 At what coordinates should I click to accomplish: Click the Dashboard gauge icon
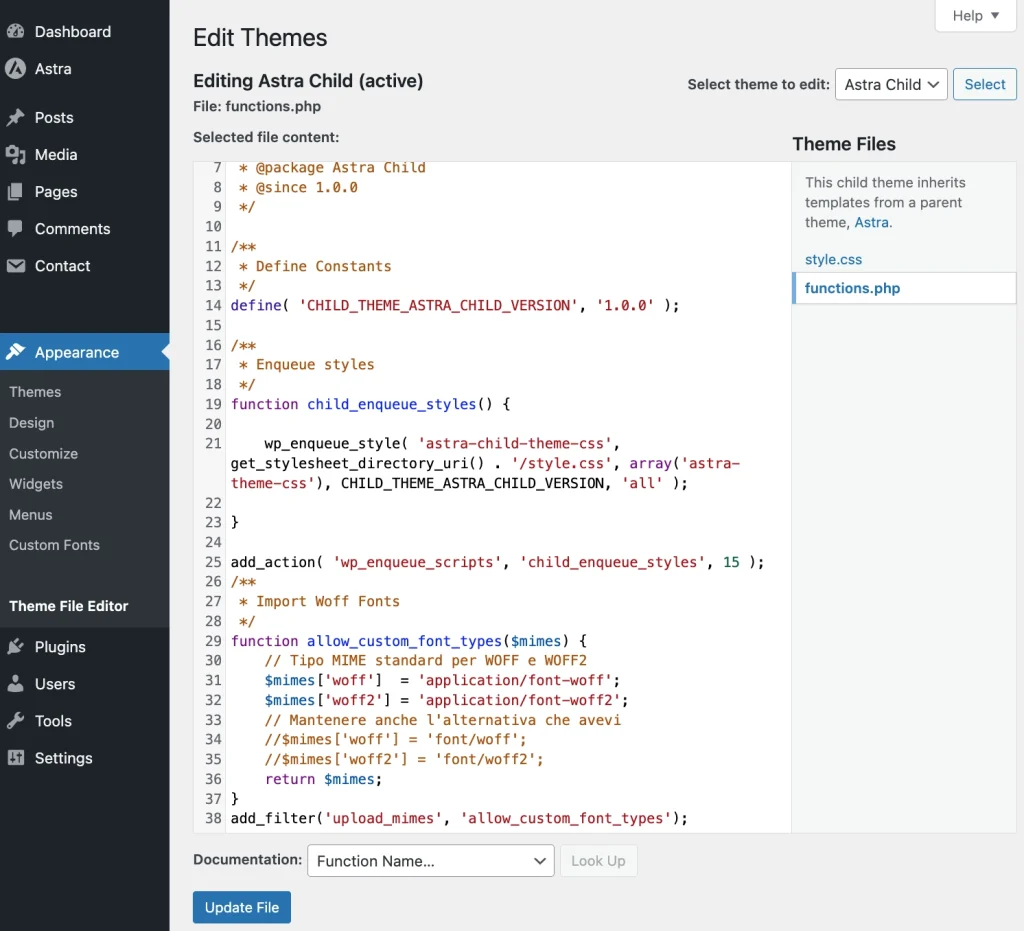[16, 31]
